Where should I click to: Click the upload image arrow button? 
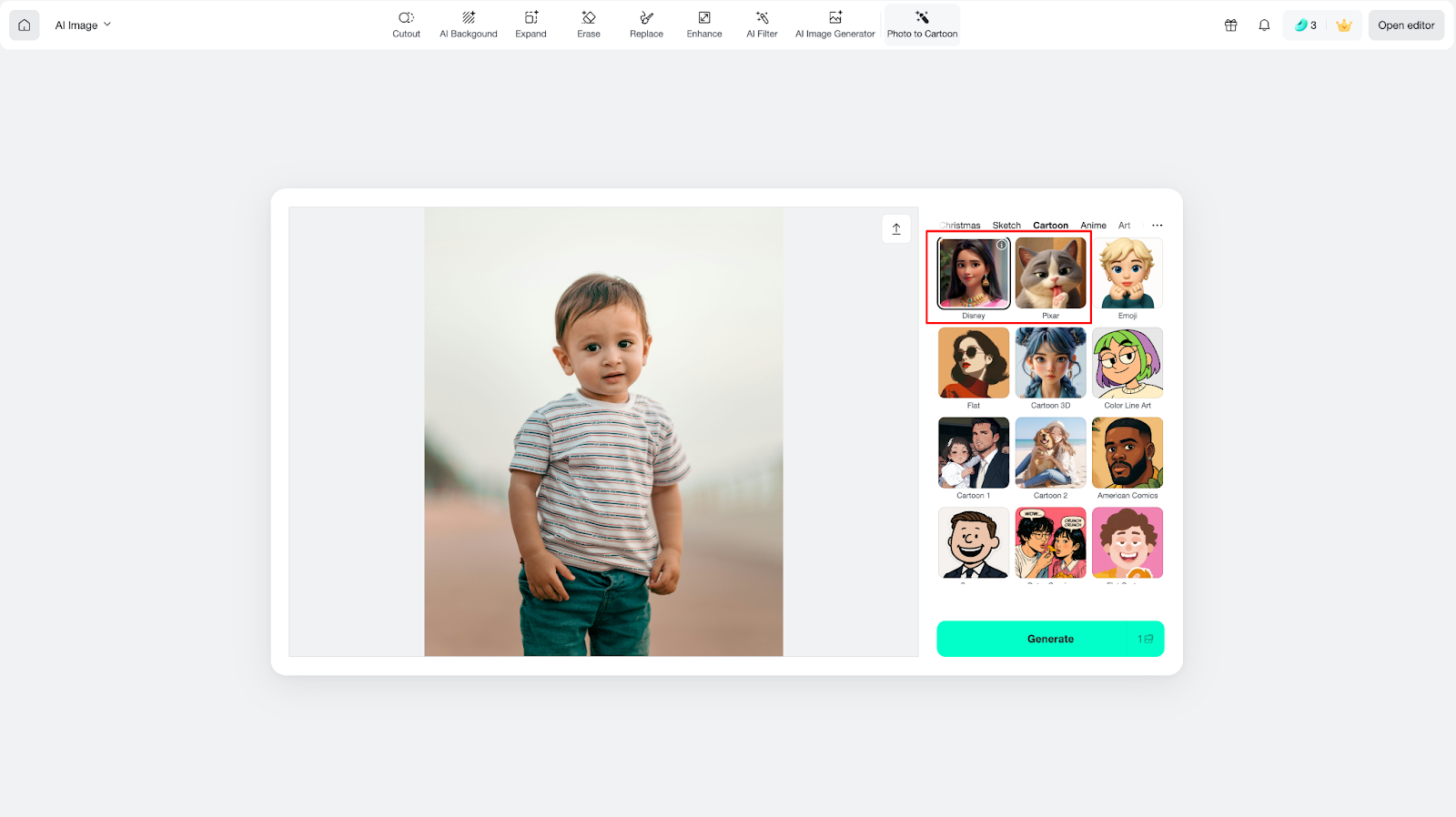coord(896,229)
